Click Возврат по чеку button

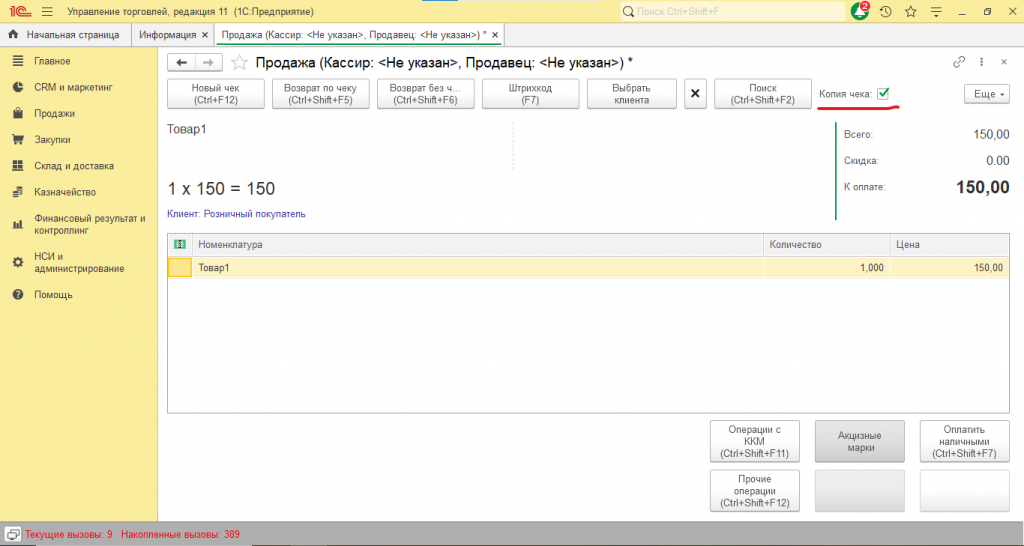(x=321, y=94)
